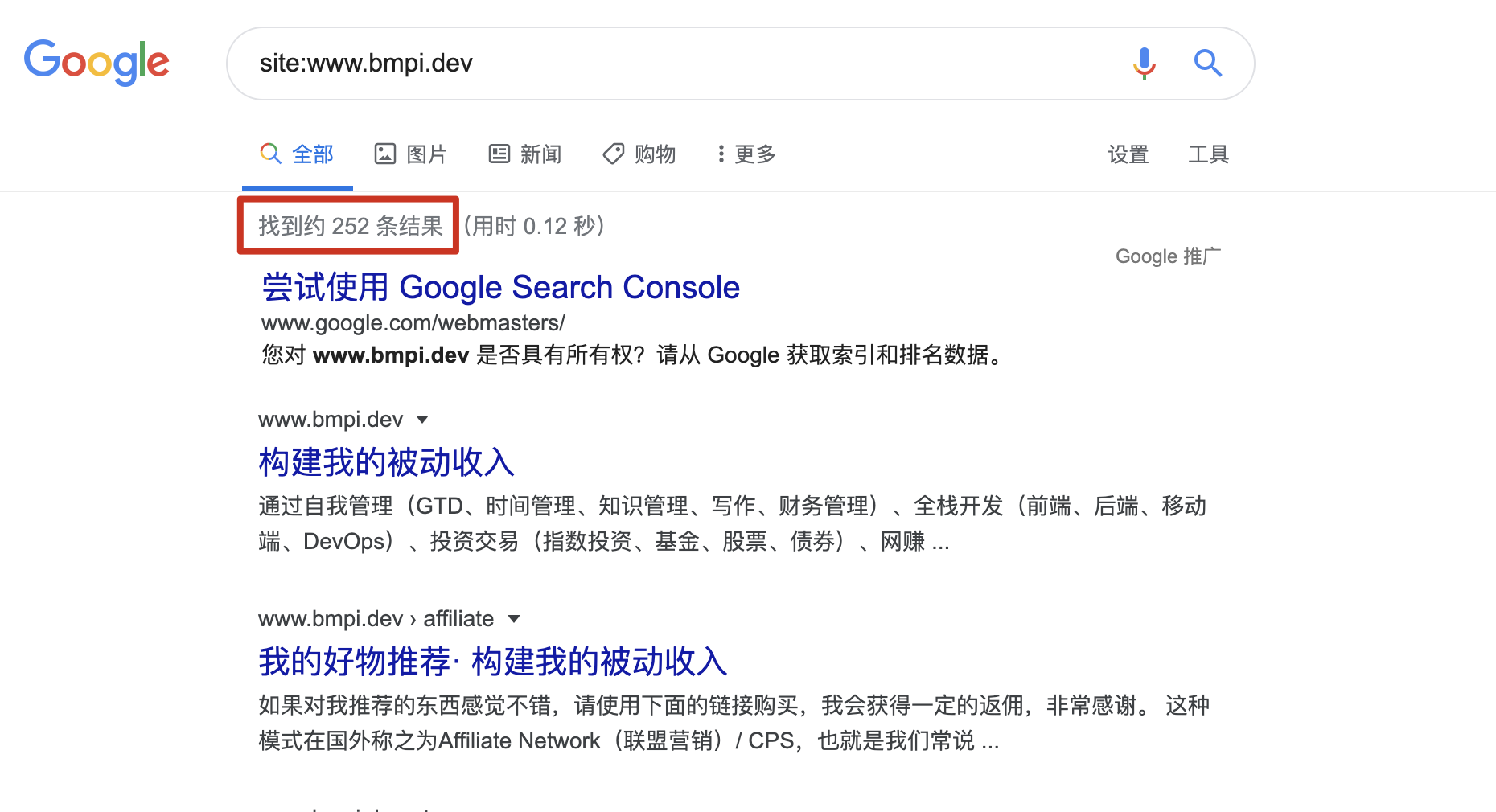
Task: Open the 尝试使用 Google Search Console link
Action: tap(500, 287)
